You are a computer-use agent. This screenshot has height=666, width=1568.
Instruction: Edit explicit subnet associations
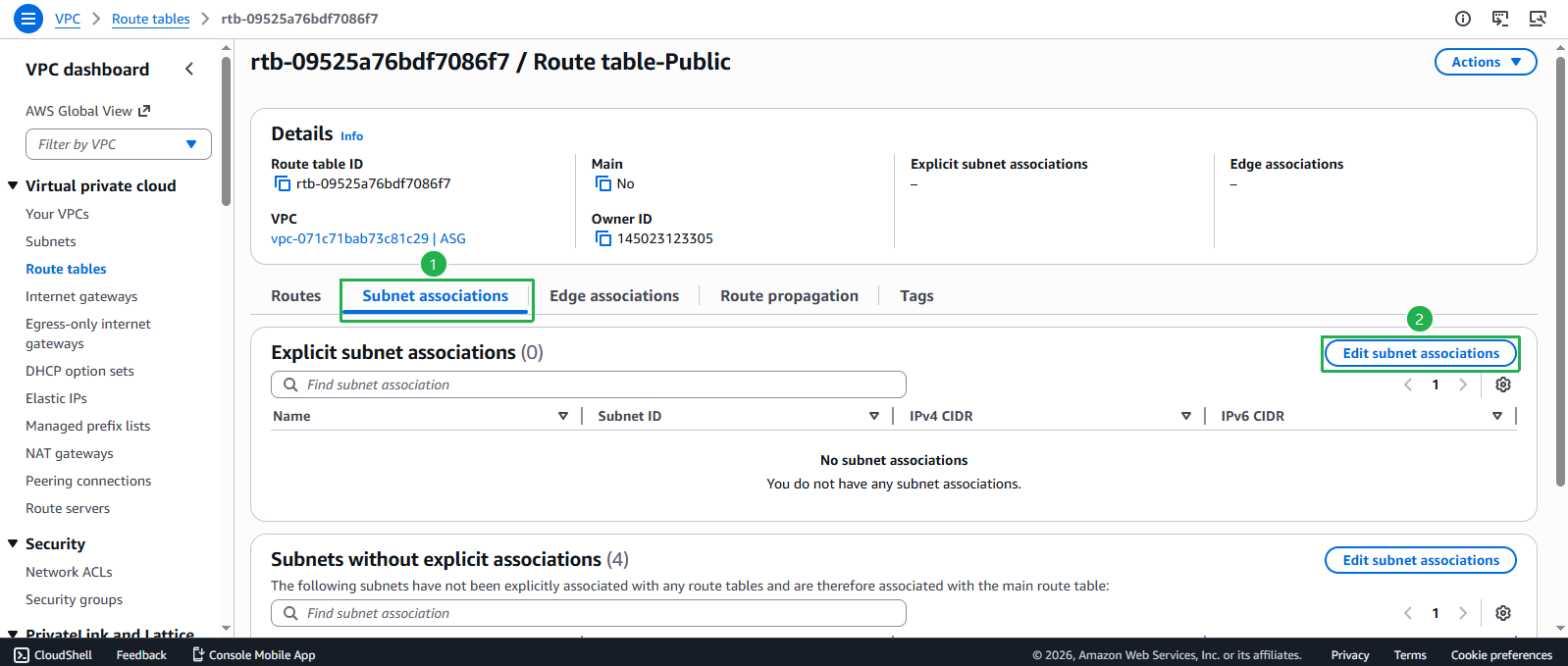[x=1421, y=353]
